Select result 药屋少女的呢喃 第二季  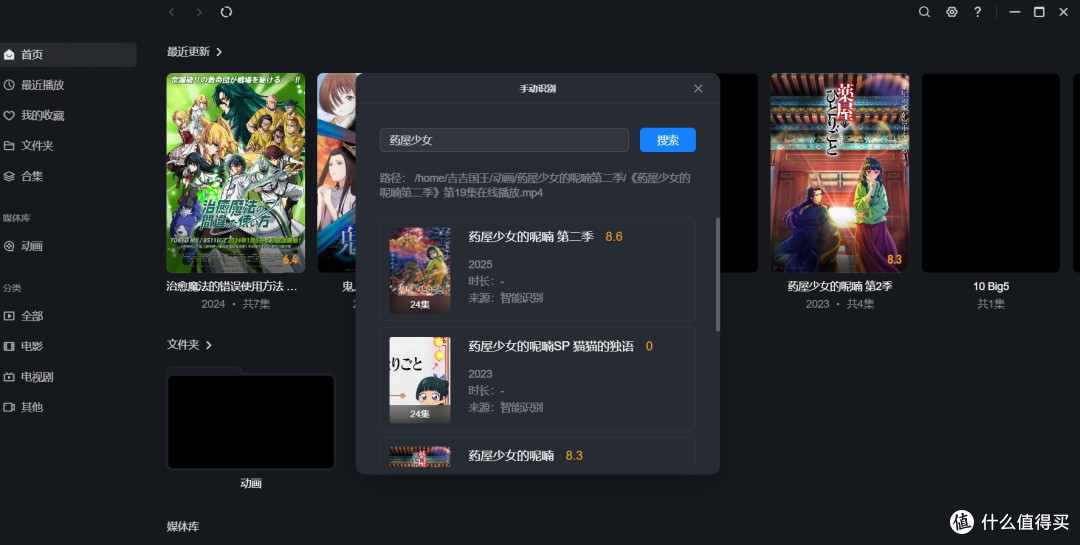[538, 269]
